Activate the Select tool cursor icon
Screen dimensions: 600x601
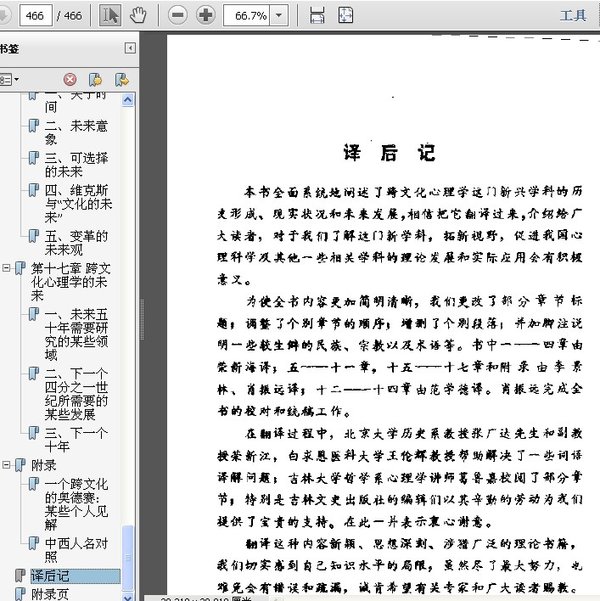click(111, 15)
